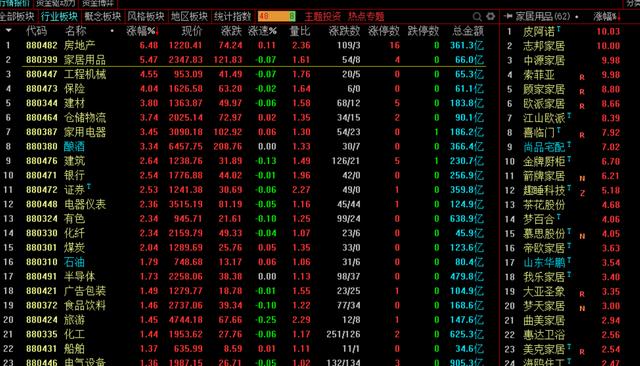Click the orange-green up/down ratio bar
Viewport: 640px width, 366px height.
[x=277, y=16]
